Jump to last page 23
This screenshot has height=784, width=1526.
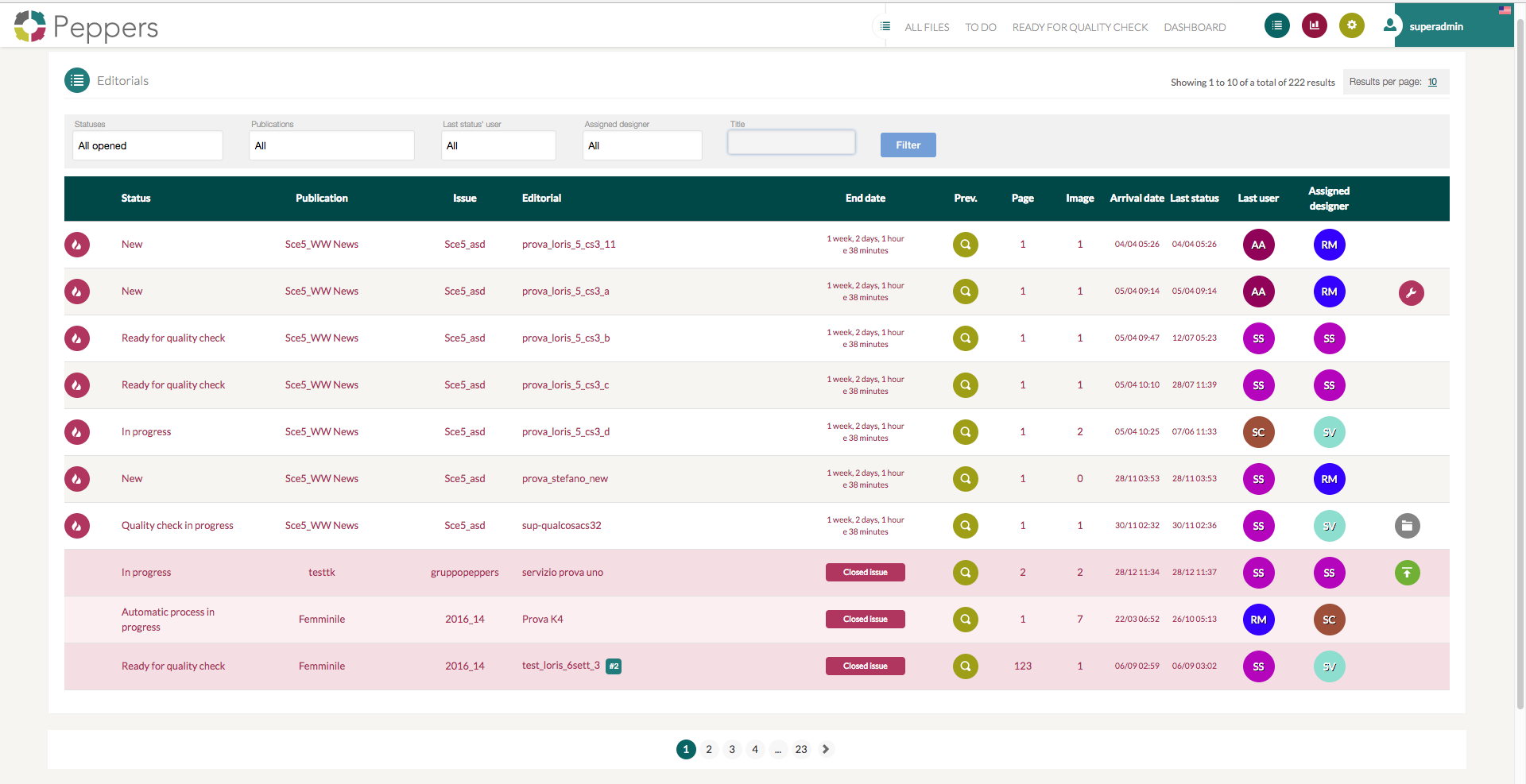click(x=801, y=749)
